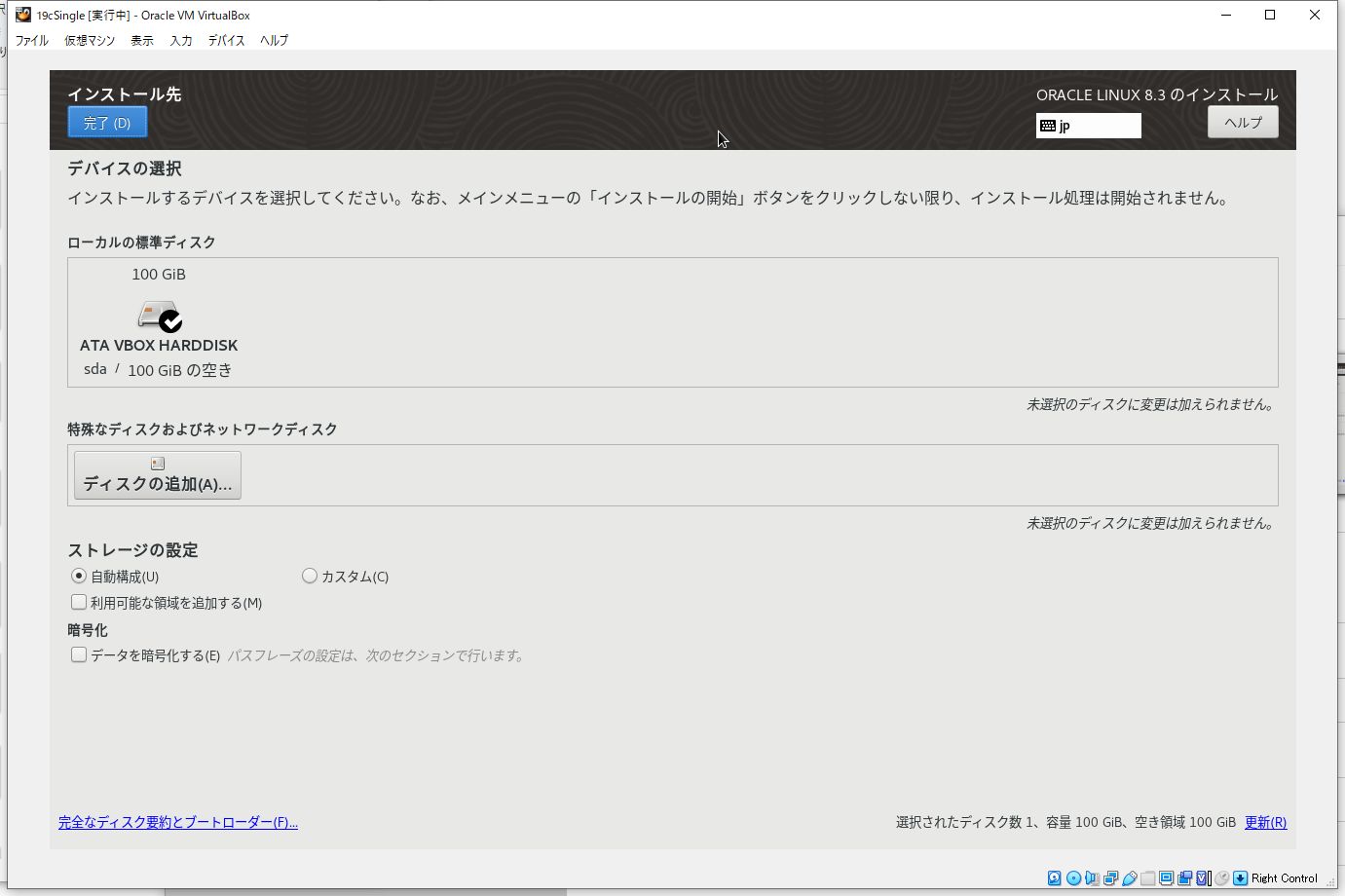
Task: Click the optical disc status icon
Action: 1073,877
